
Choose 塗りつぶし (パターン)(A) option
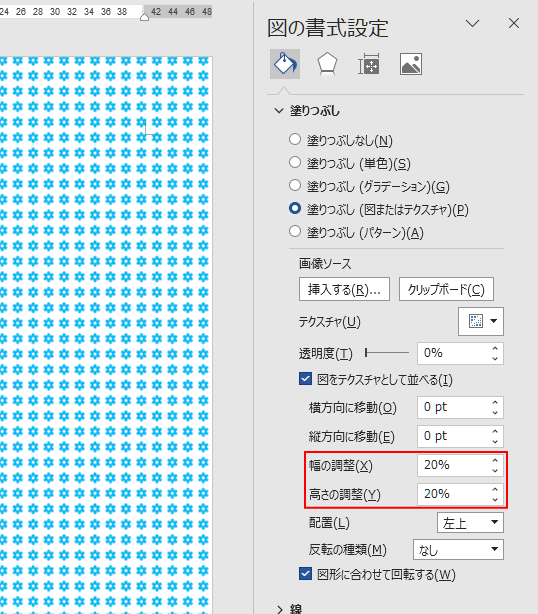(295, 231)
